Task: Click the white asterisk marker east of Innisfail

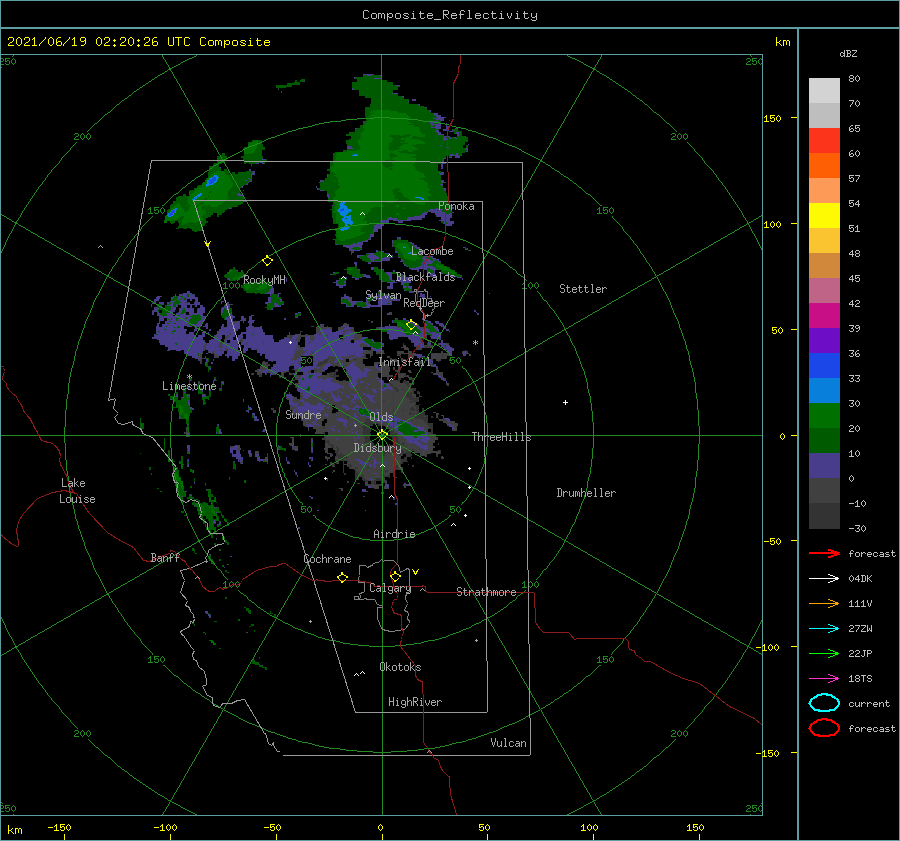Action: point(475,343)
